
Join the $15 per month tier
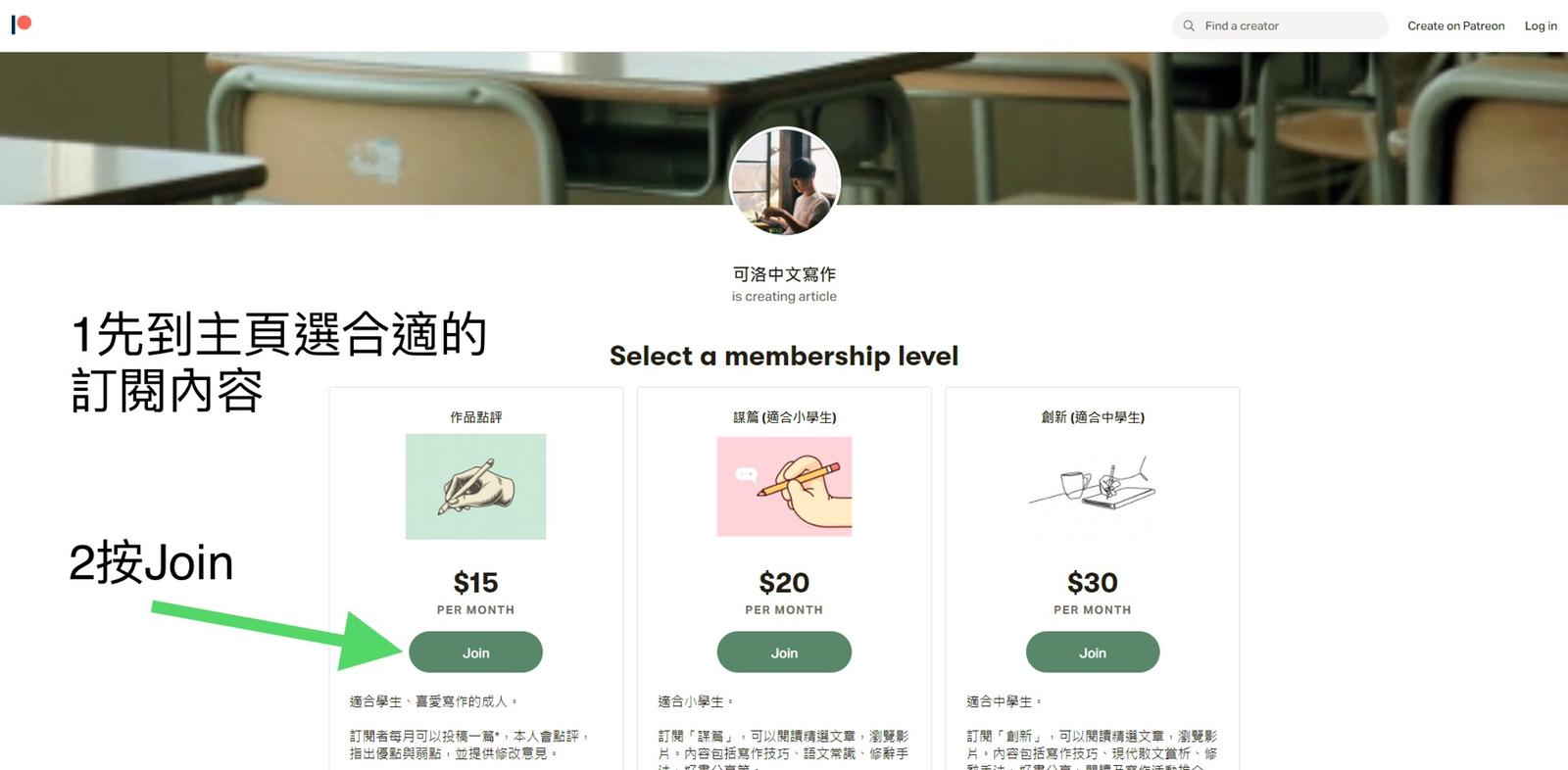[475, 652]
